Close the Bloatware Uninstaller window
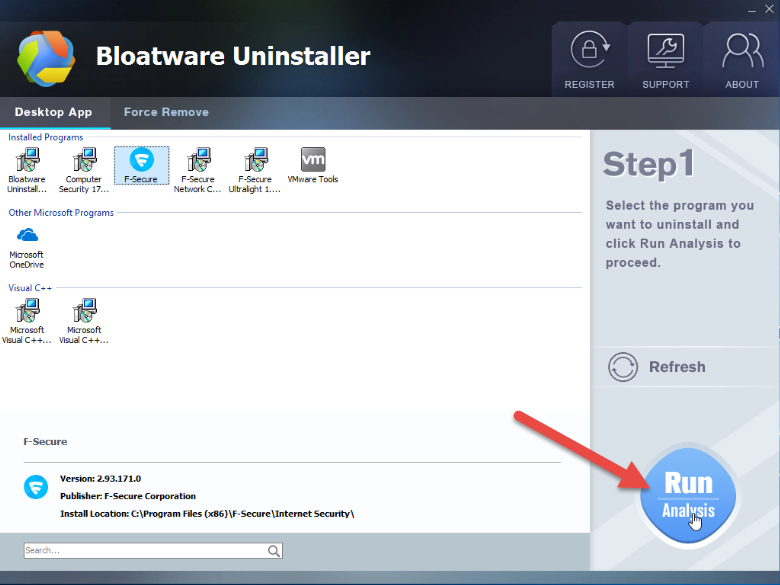The height and width of the screenshot is (585, 780). (x=769, y=9)
